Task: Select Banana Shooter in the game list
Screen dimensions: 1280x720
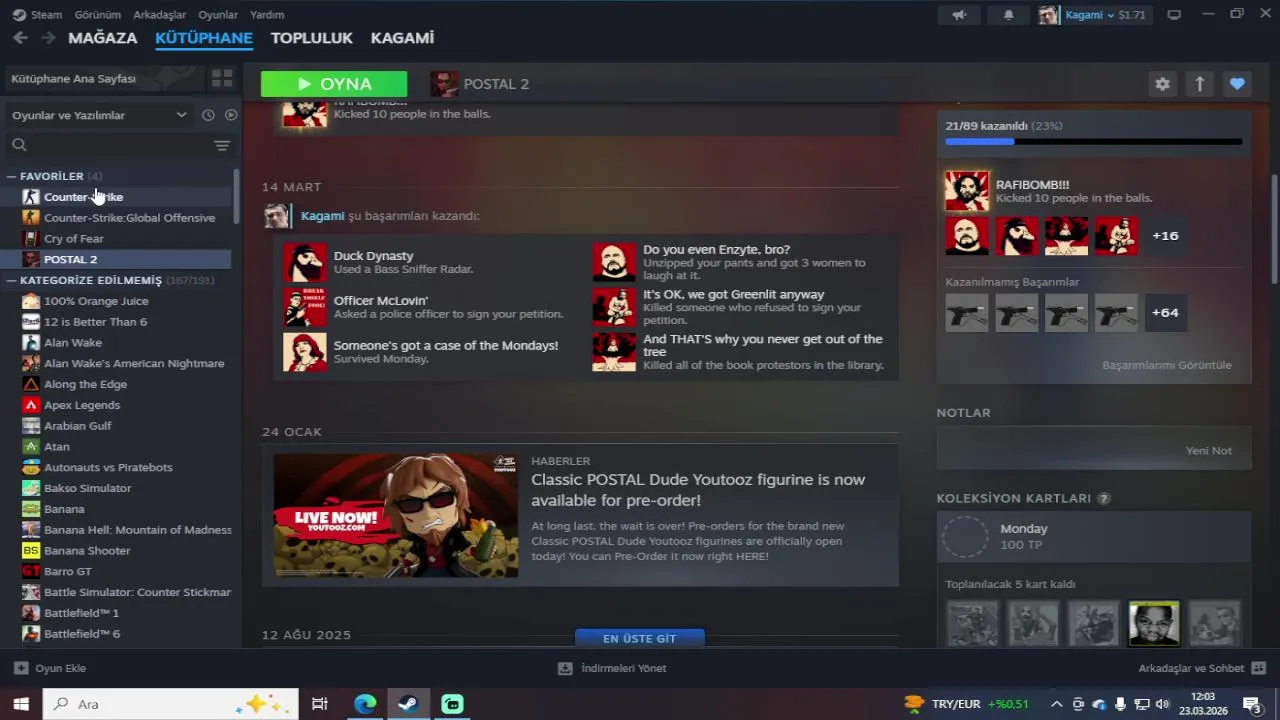Action: click(x=87, y=551)
